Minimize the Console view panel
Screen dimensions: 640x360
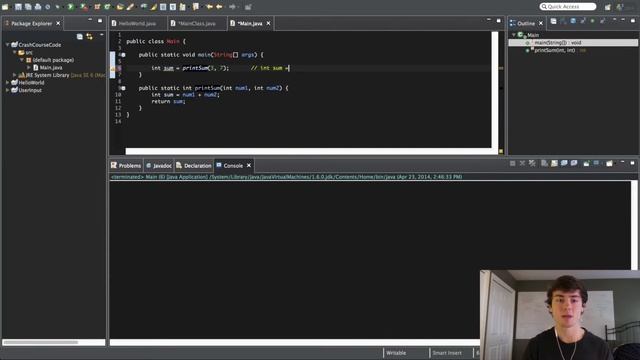pyautogui.click(x=622, y=162)
